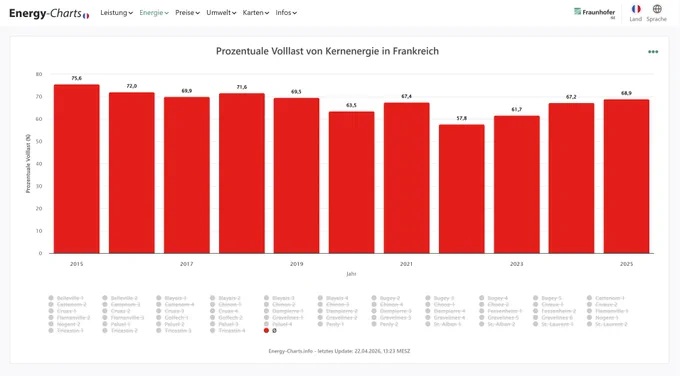
Task: Select the 2025 bar labeled 68,9
Action: pos(626,177)
